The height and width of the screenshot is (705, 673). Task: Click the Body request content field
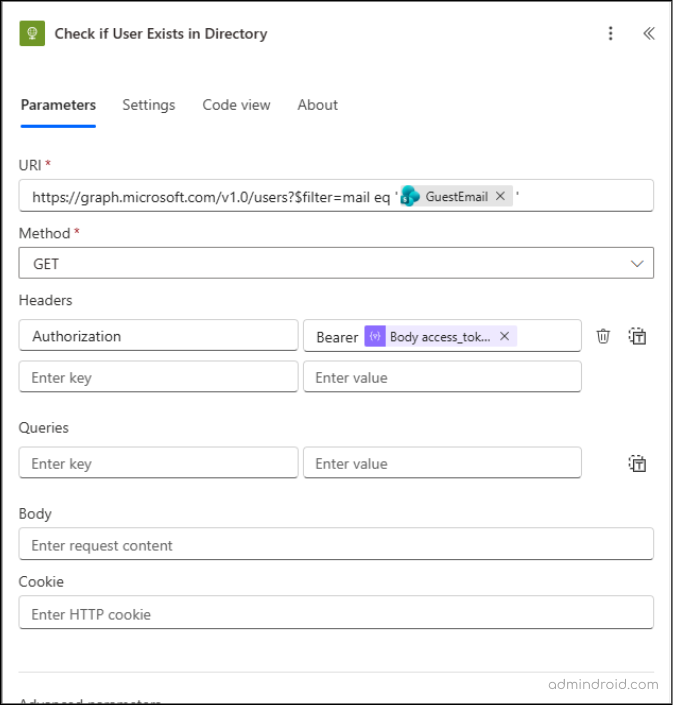pyautogui.click(x=336, y=546)
